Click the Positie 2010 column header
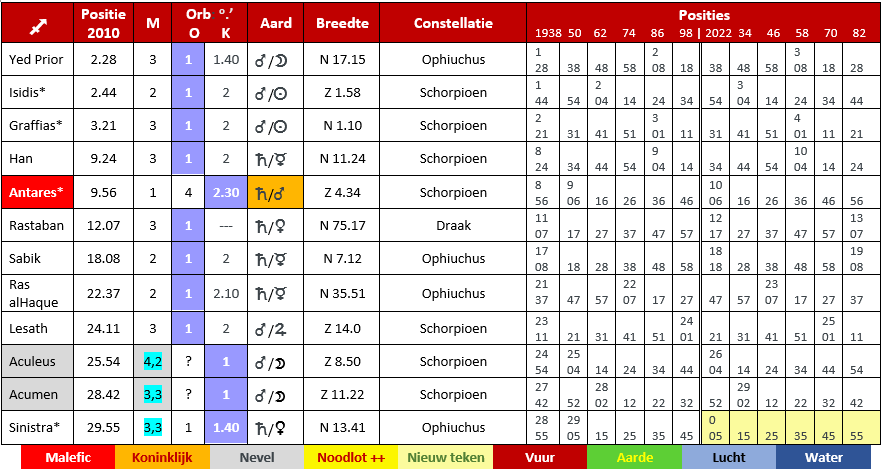 (103, 23)
